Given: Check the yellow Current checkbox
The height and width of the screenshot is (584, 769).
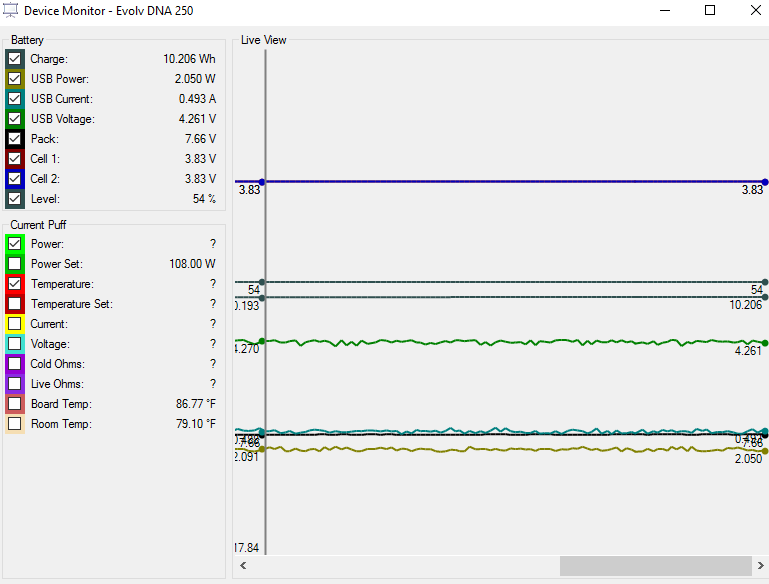Looking at the screenshot, I should pos(15,324).
